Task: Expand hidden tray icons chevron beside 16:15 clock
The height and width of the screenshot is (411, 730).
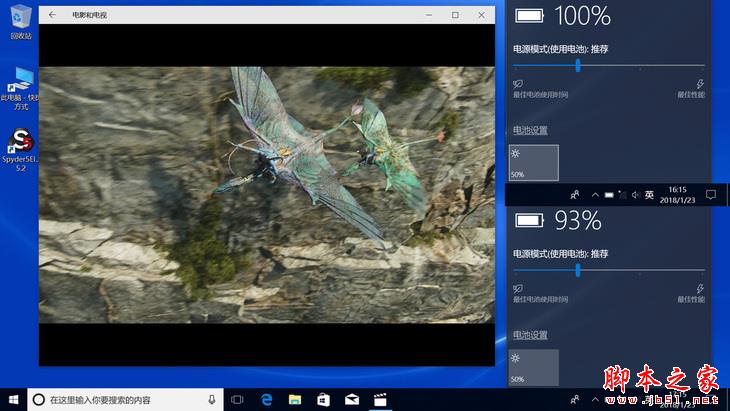Action: click(x=595, y=195)
